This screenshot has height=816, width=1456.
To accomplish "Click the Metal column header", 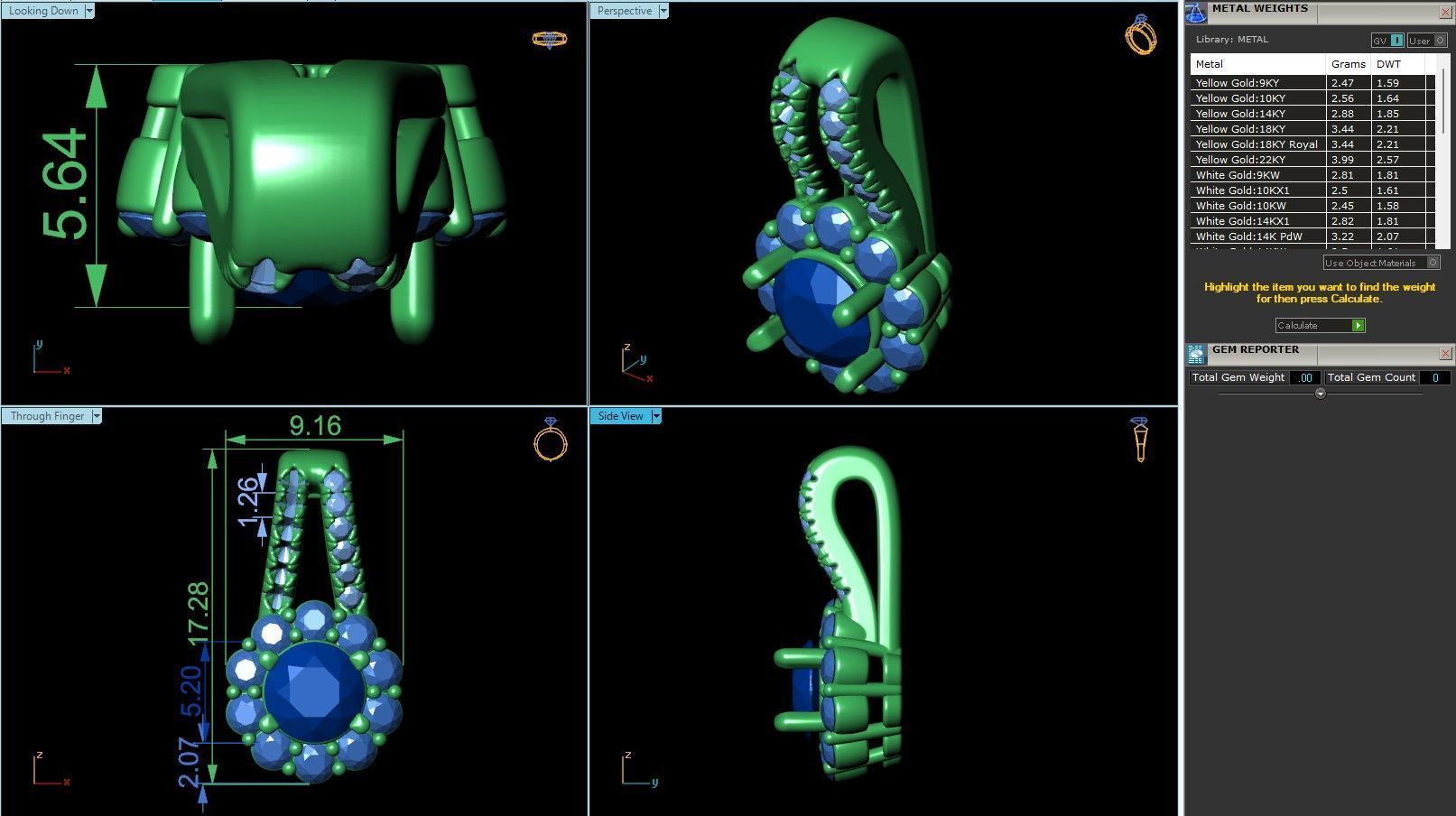I will pyautogui.click(x=1258, y=64).
